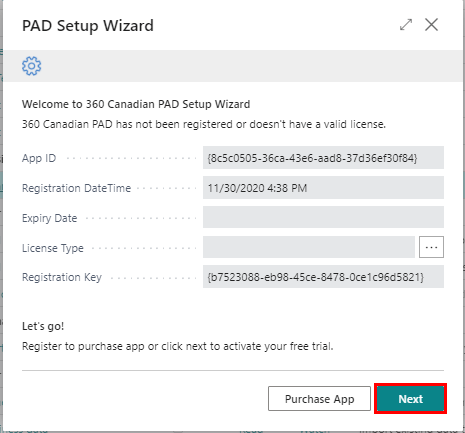465x433 pixels.
Task: Click the empty Expiry Date field
Action: pos(323,217)
